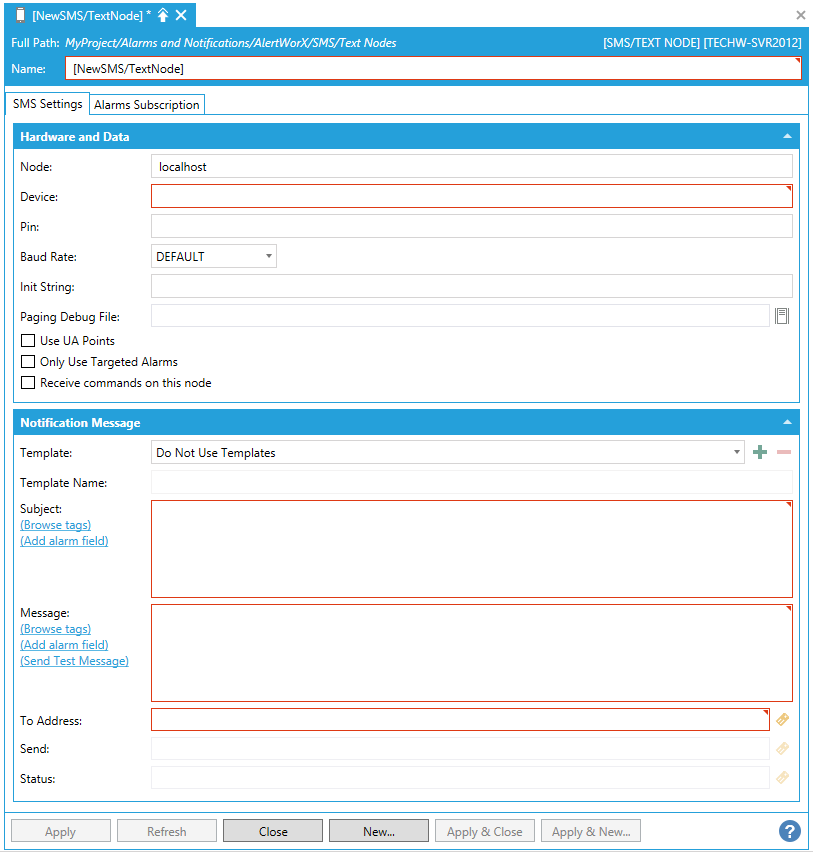
Task: Click the green plus add template icon
Action: pyautogui.click(x=760, y=453)
